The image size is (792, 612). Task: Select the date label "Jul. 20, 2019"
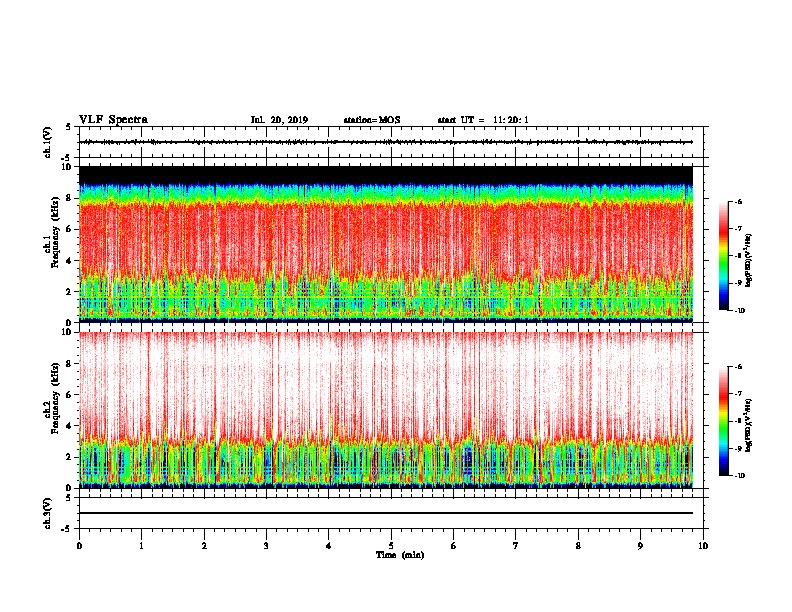tap(279, 120)
